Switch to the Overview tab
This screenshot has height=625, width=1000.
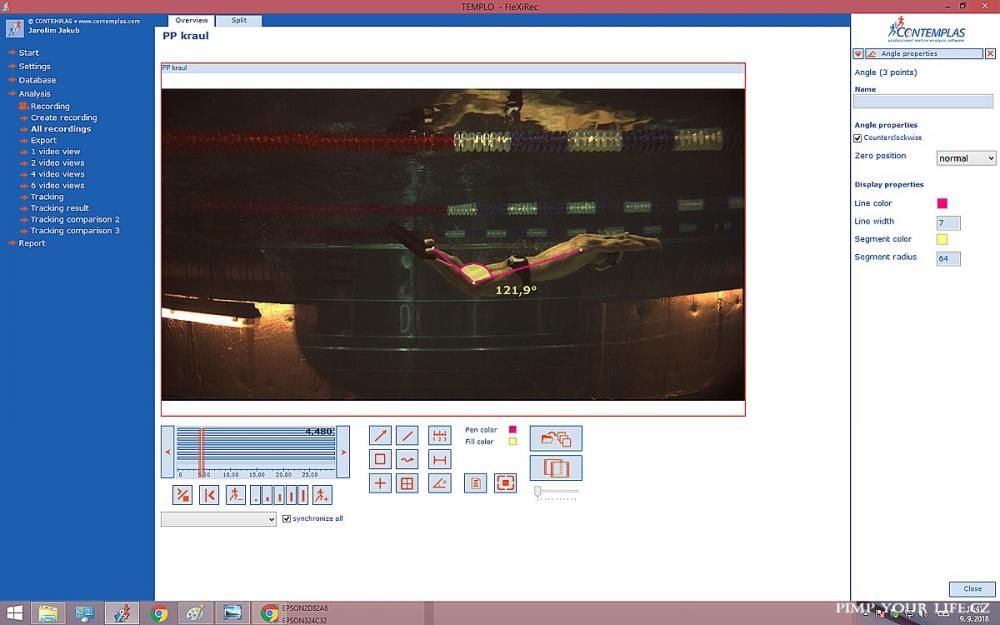tap(191, 20)
